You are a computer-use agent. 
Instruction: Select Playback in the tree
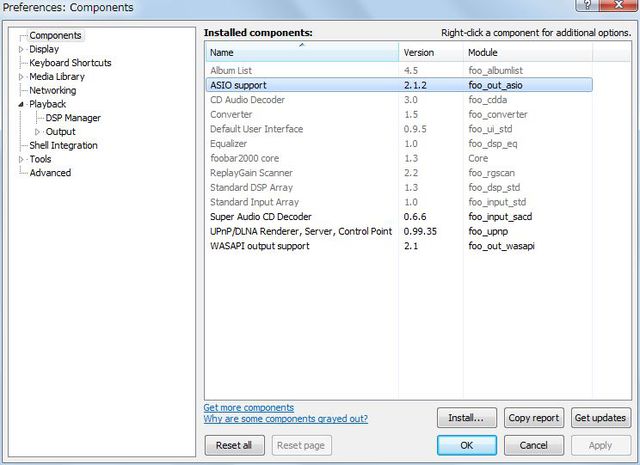pyautogui.click(x=47, y=104)
